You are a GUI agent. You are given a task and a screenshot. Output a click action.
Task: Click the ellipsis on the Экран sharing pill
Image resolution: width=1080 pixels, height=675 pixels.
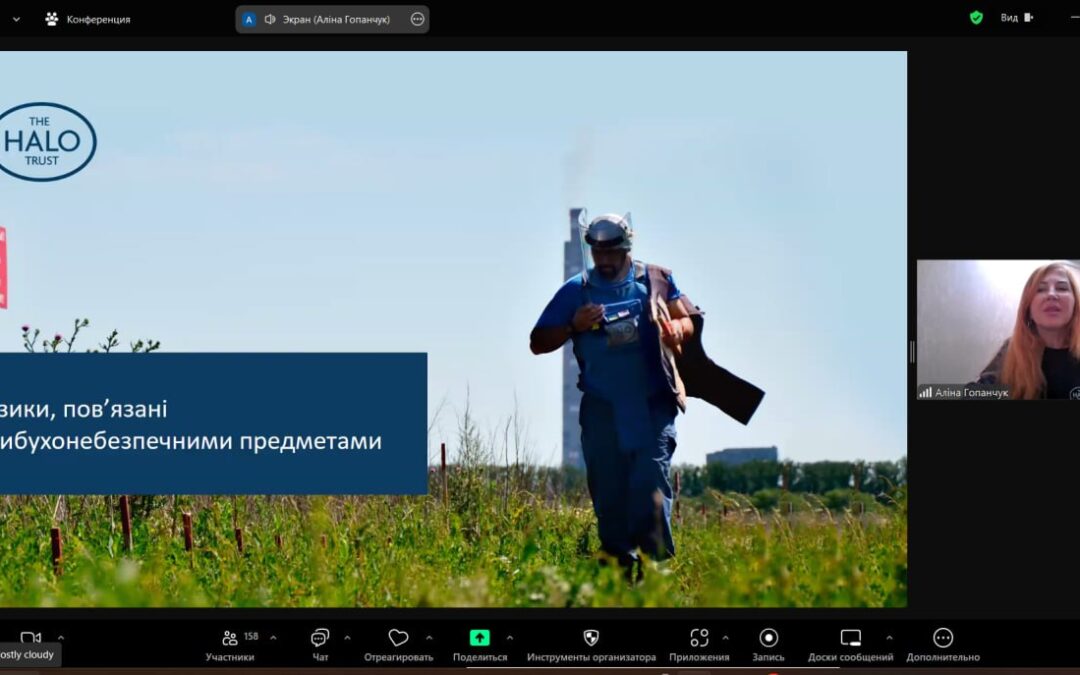417,19
